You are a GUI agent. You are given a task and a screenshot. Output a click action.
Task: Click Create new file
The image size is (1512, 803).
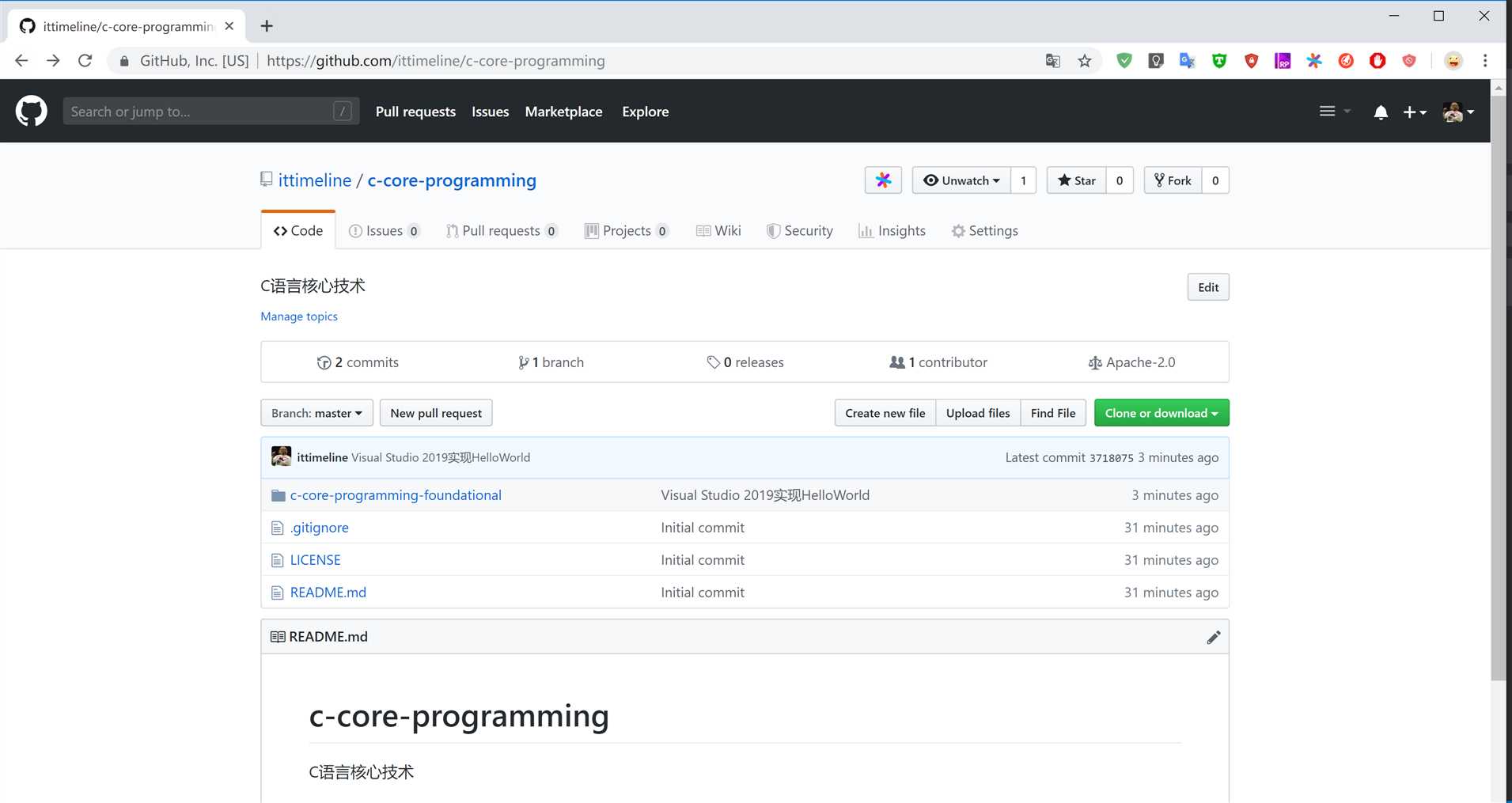pos(885,413)
